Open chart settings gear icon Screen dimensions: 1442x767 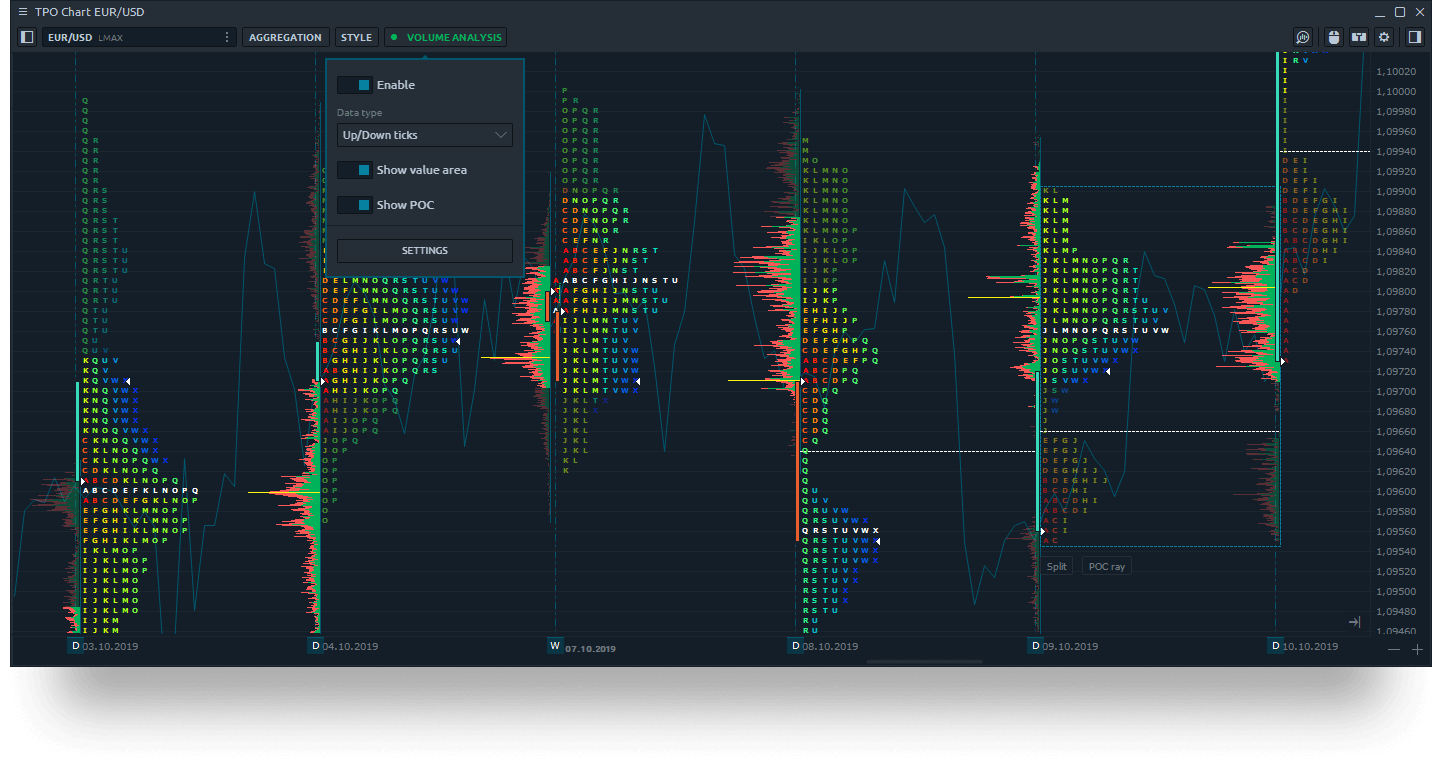click(x=1384, y=37)
